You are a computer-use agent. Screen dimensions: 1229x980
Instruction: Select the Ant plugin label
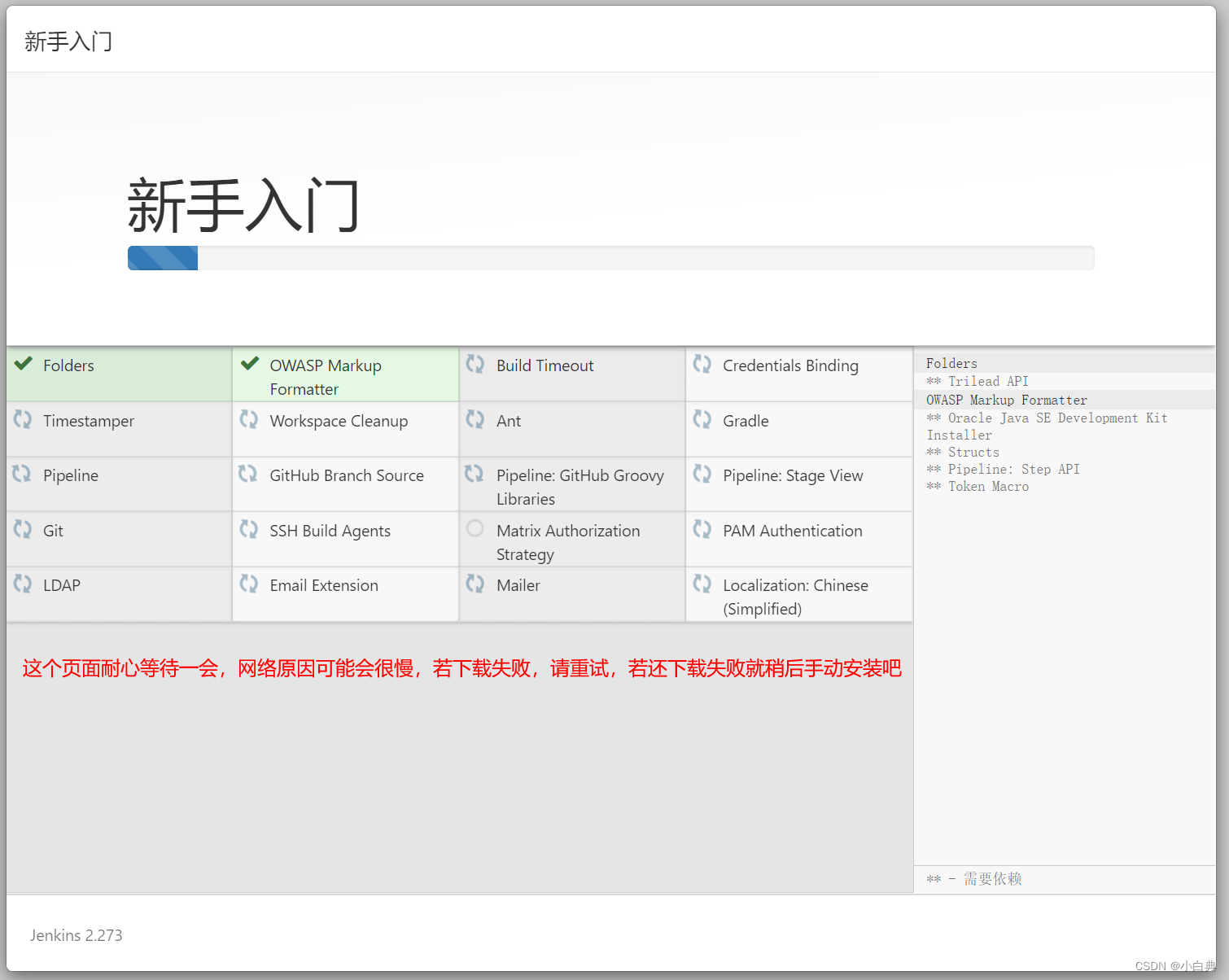tap(509, 421)
